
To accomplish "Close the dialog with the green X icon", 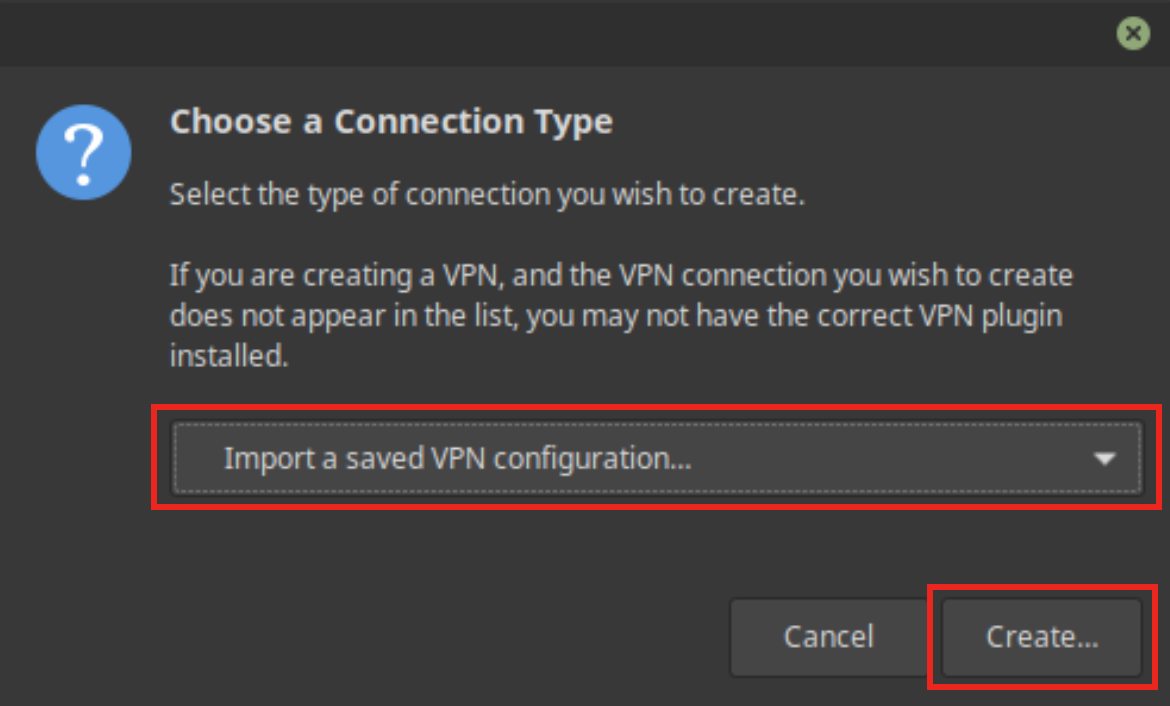I will (x=1132, y=34).
